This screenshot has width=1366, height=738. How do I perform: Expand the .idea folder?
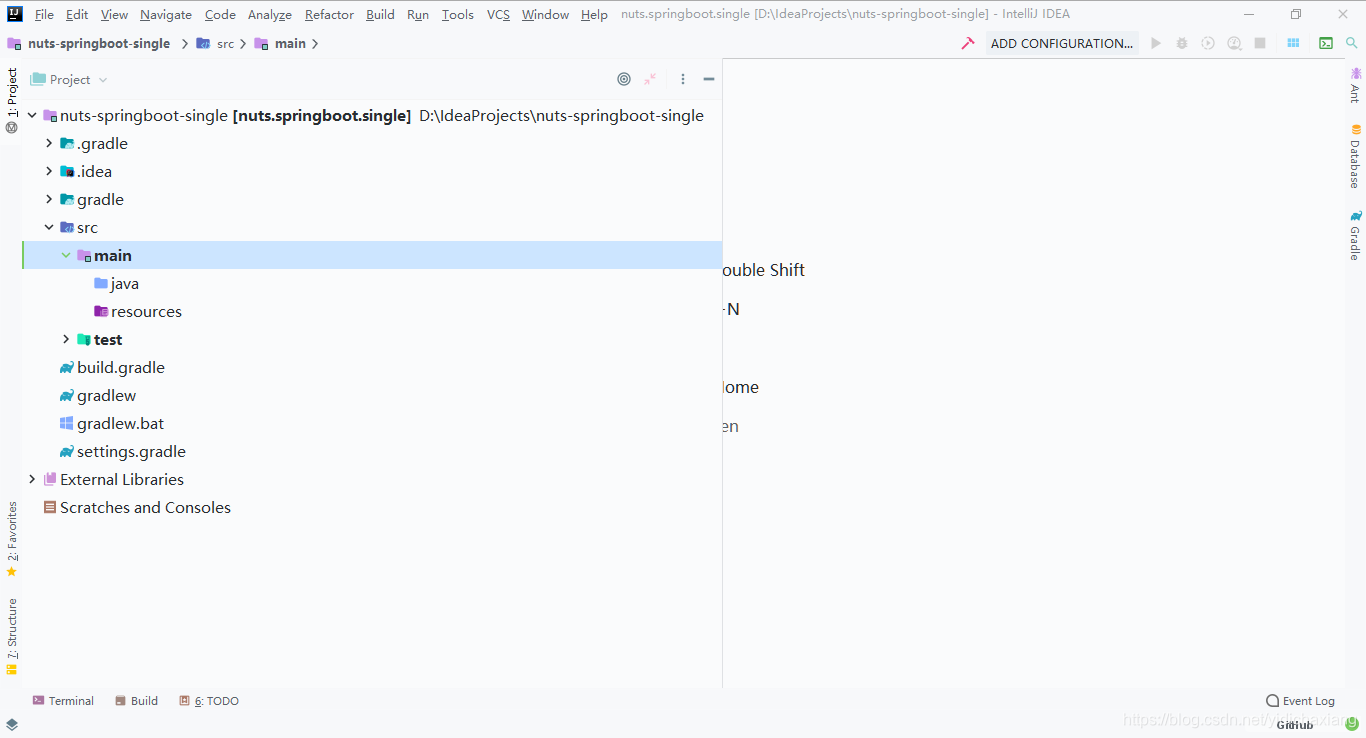click(x=49, y=171)
